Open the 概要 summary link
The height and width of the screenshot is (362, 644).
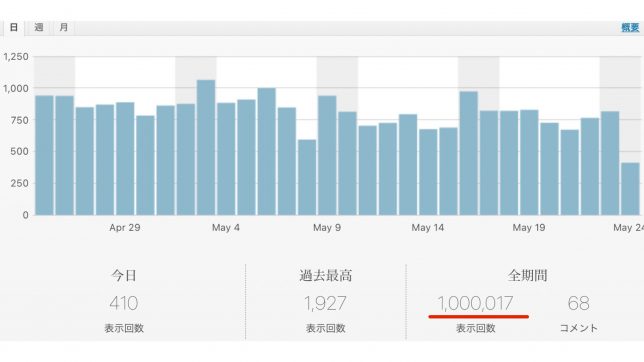(x=630, y=28)
